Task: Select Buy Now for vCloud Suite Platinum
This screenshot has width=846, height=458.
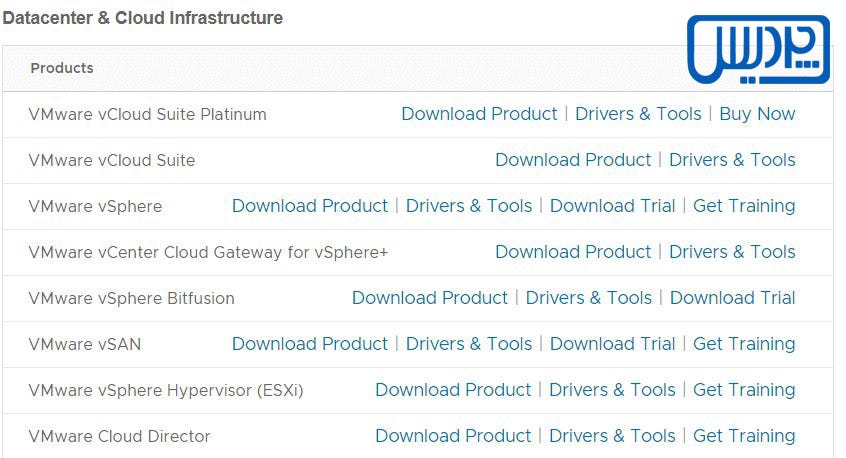Action: click(x=757, y=114)
